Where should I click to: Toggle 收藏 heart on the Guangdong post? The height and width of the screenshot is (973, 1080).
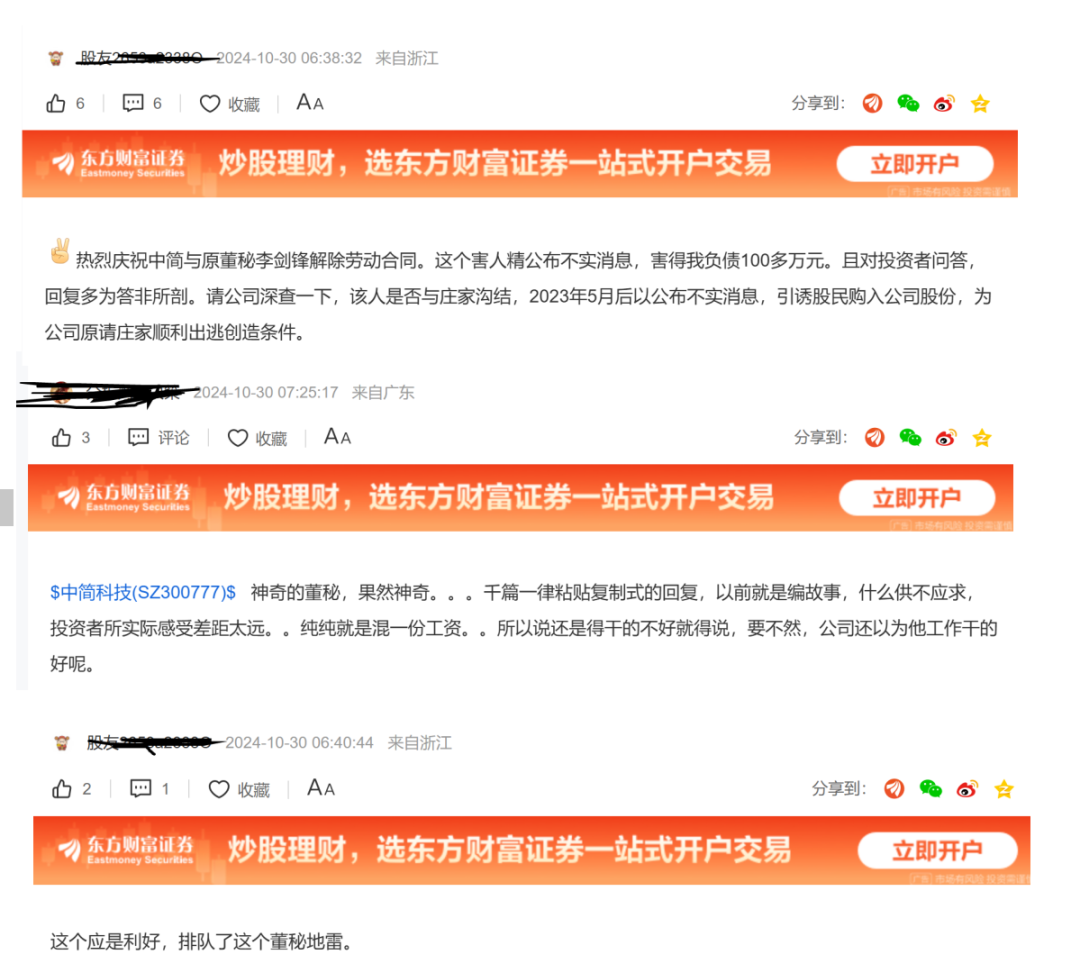[257, 438]
